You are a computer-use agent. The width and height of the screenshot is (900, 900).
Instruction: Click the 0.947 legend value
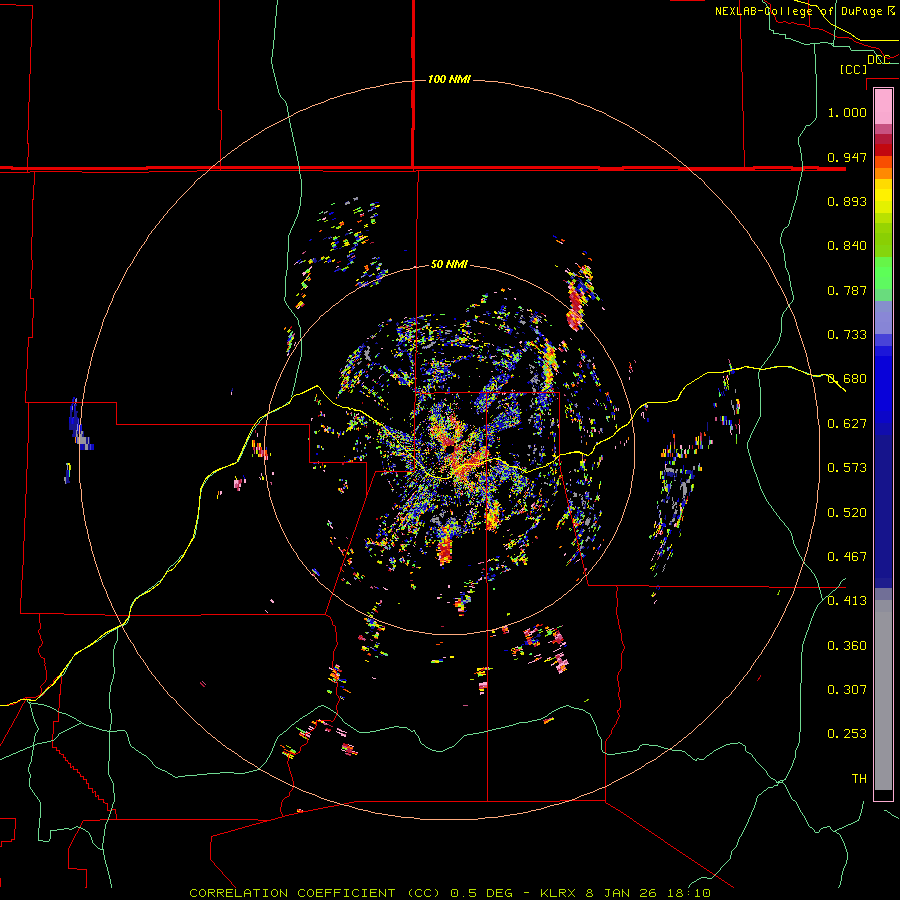847,157
